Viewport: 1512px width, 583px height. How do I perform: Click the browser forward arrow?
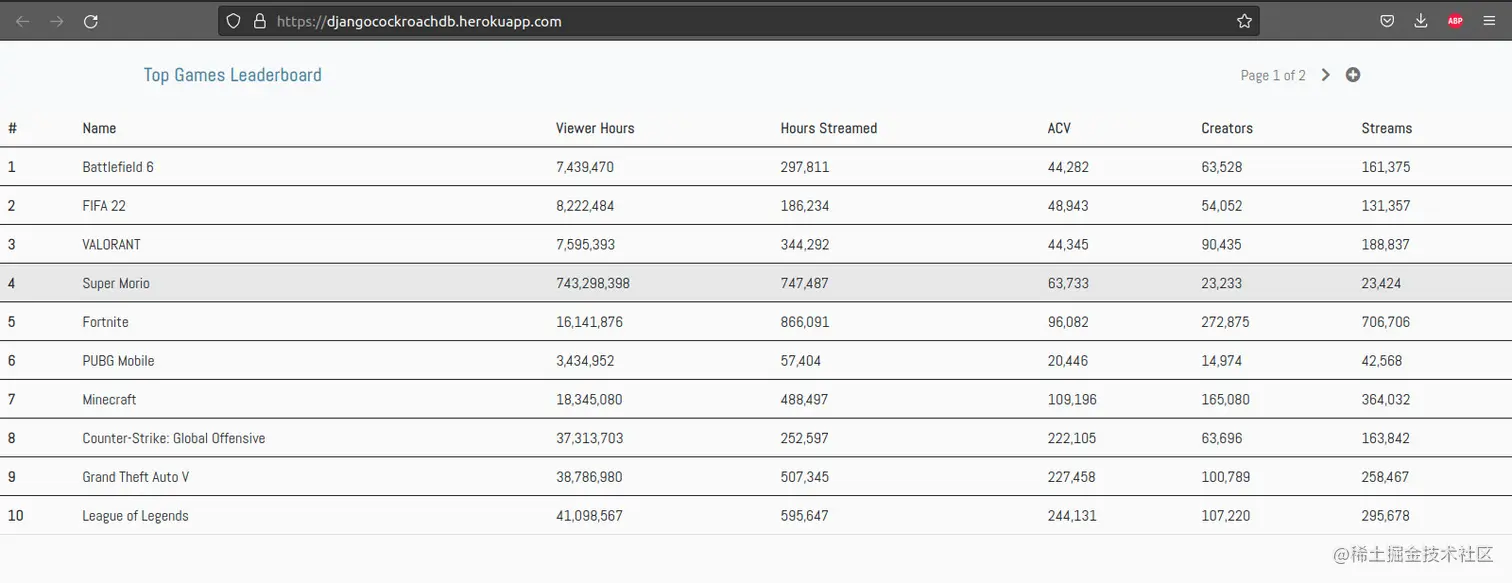point(57,21)
